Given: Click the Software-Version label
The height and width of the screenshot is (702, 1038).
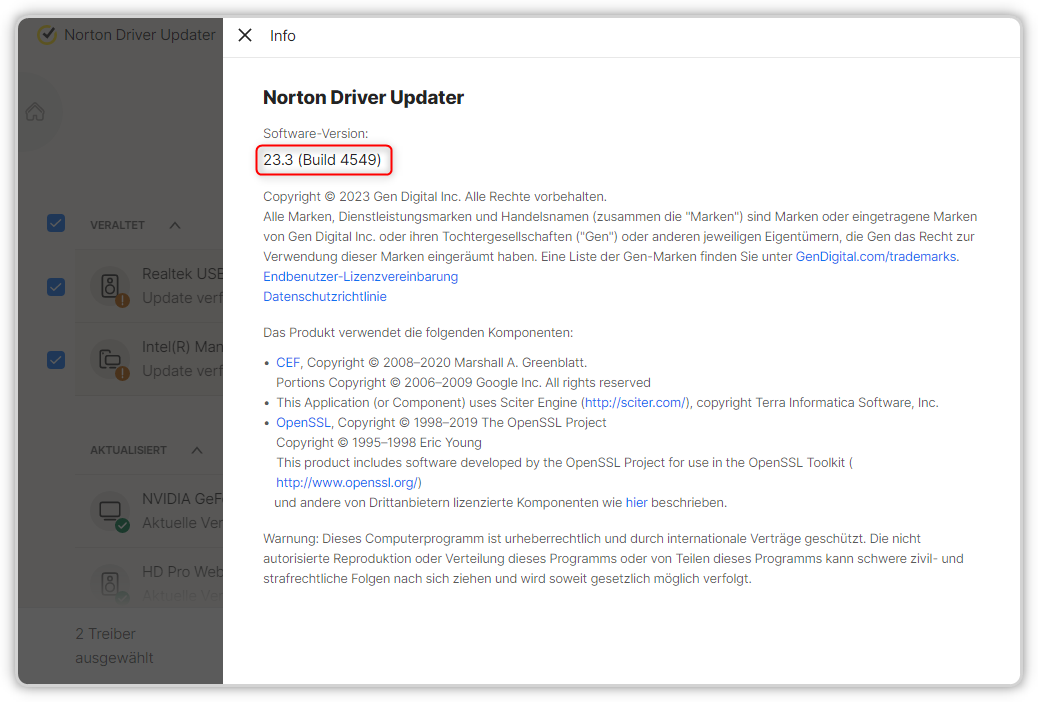Looking at the screenshot, I should [x=316, y=133].
